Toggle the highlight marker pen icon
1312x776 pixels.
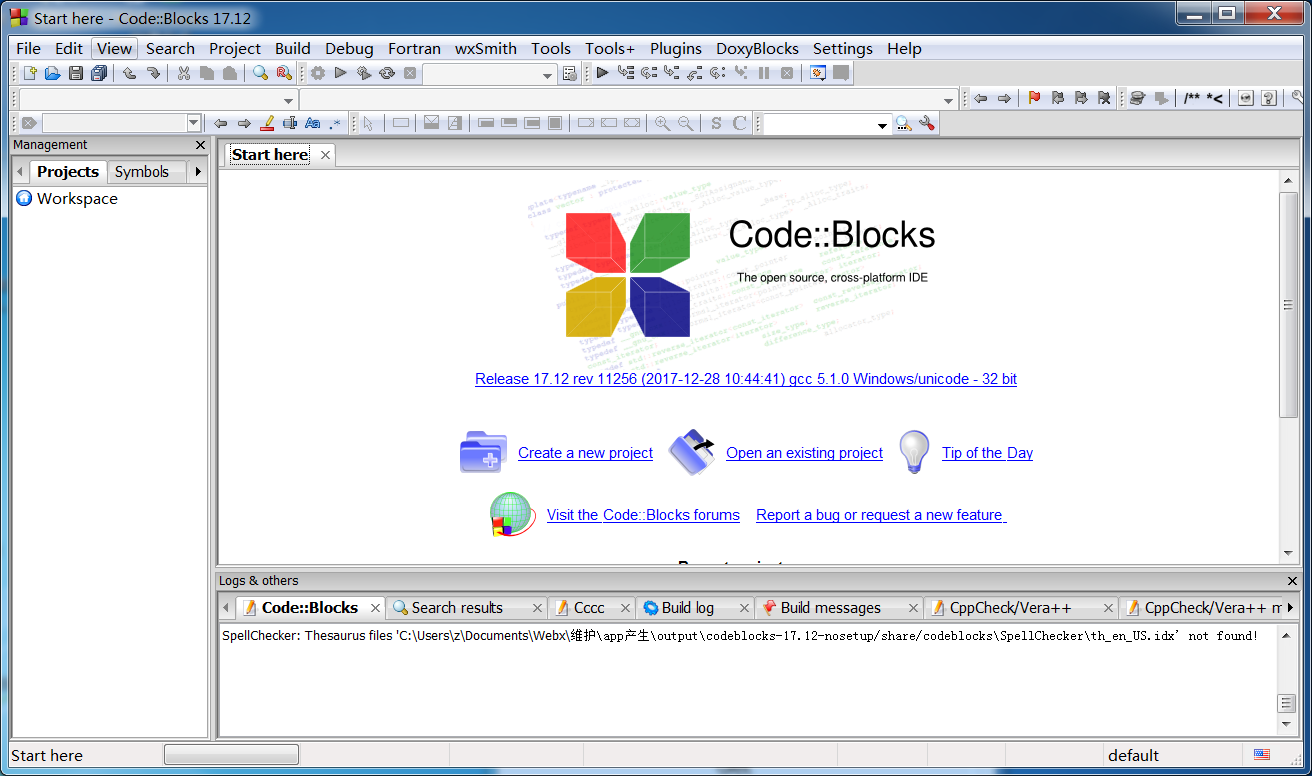click(267, 123)
